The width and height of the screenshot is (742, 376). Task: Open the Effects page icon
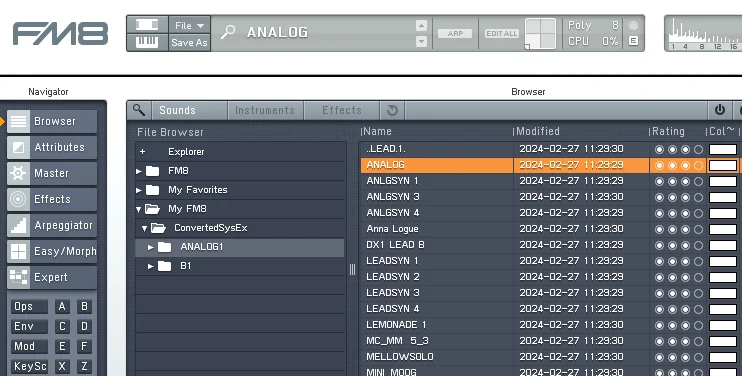coord(18,200)
